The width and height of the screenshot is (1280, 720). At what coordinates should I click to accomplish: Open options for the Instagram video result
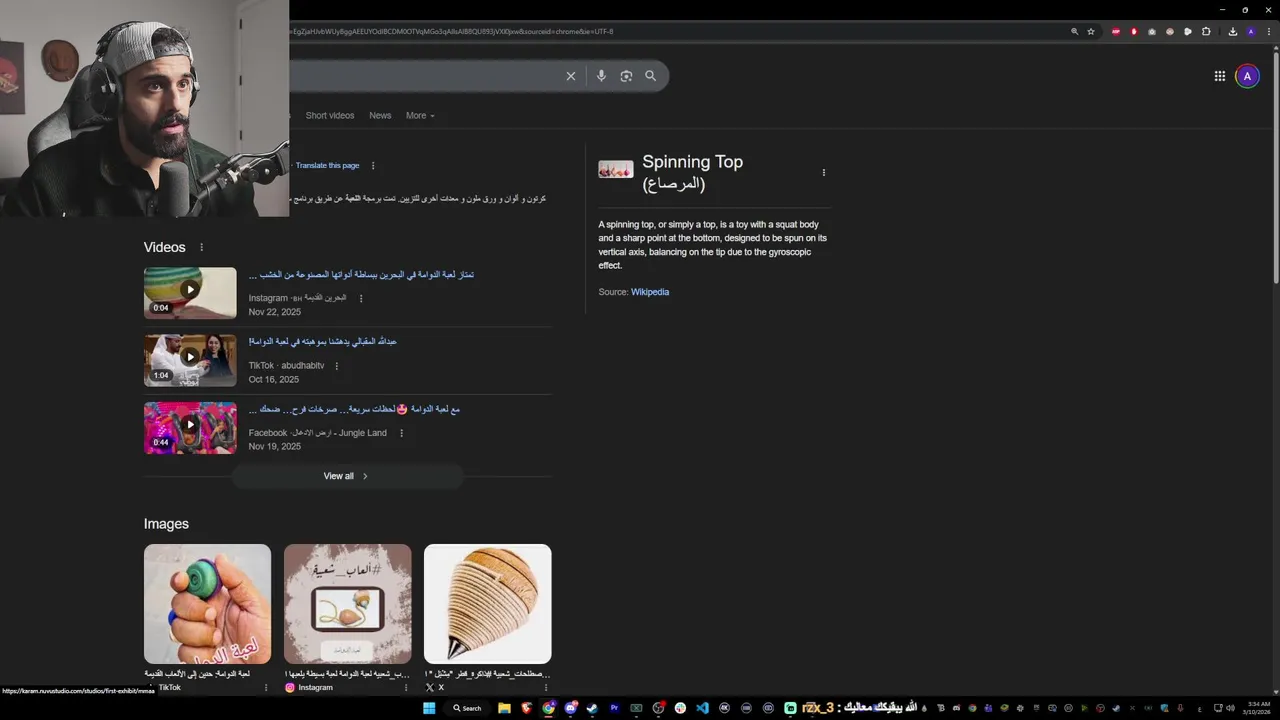[361, 298]
